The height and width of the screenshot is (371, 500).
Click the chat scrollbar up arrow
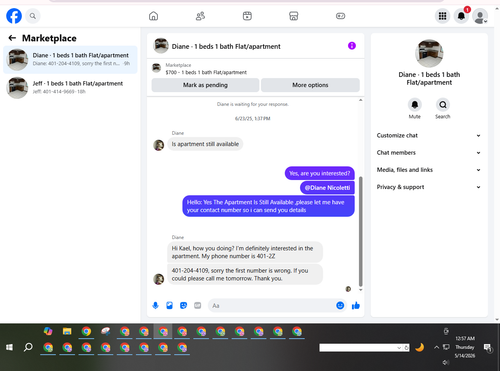360,100
